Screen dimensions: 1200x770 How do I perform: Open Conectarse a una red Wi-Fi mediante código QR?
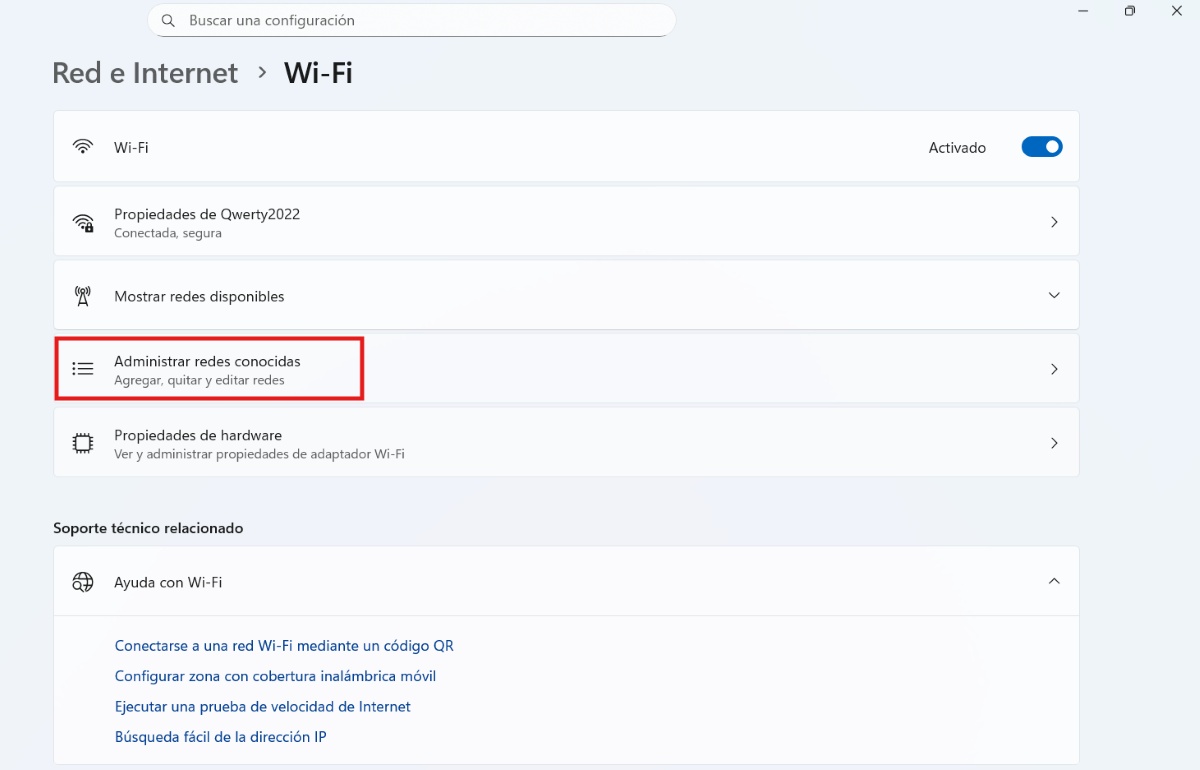click(x=284, y=645)
